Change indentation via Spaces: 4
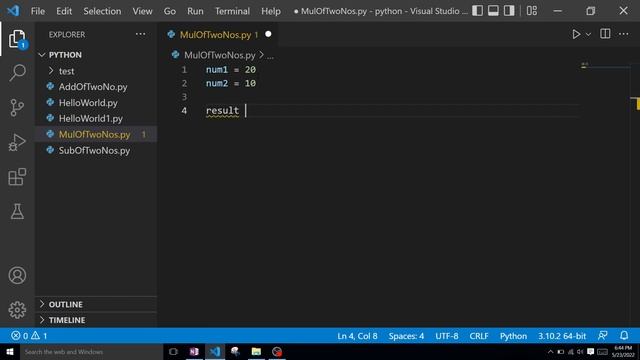 coord(406,336)
